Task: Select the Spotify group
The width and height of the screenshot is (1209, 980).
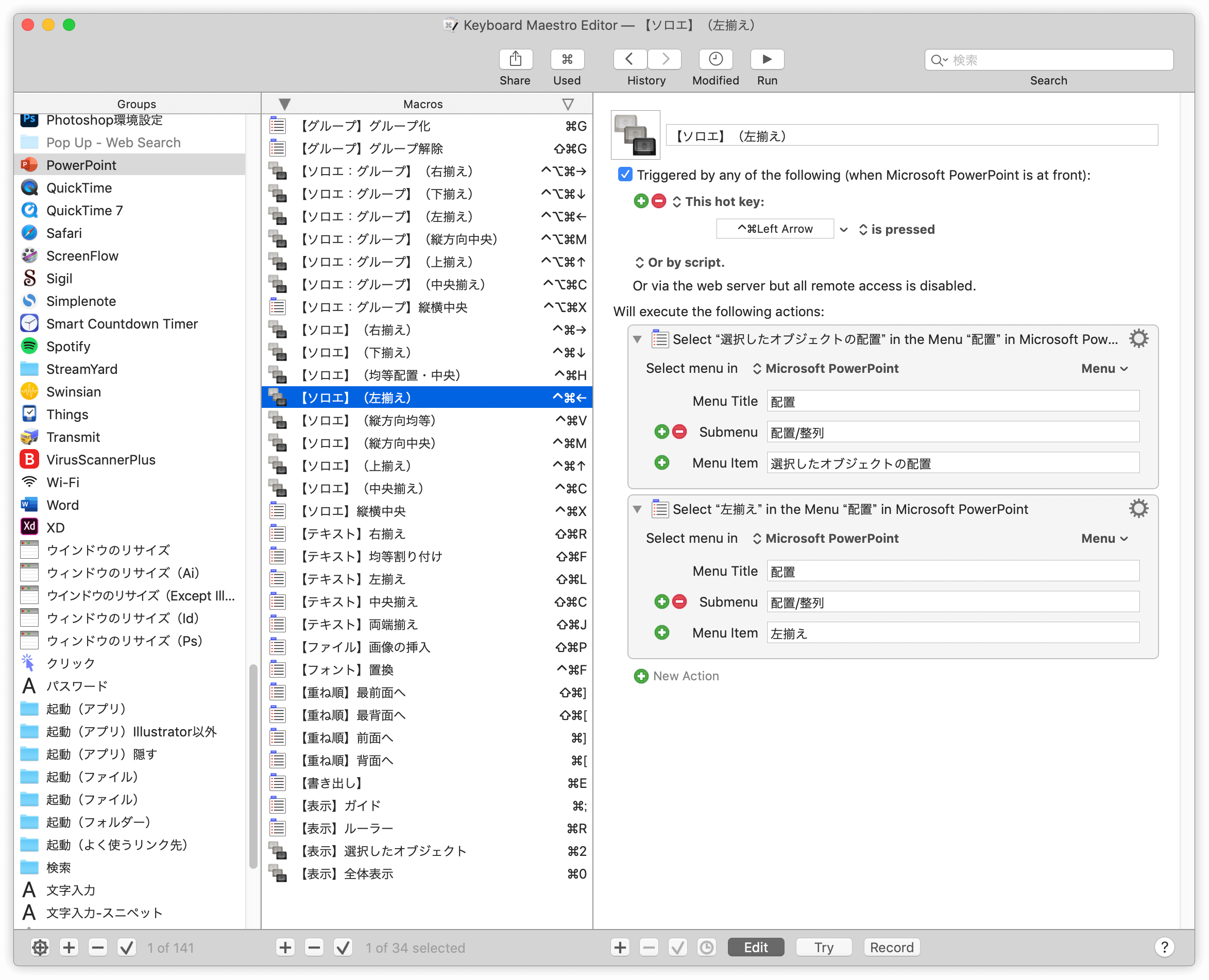Action: [129, 346]
